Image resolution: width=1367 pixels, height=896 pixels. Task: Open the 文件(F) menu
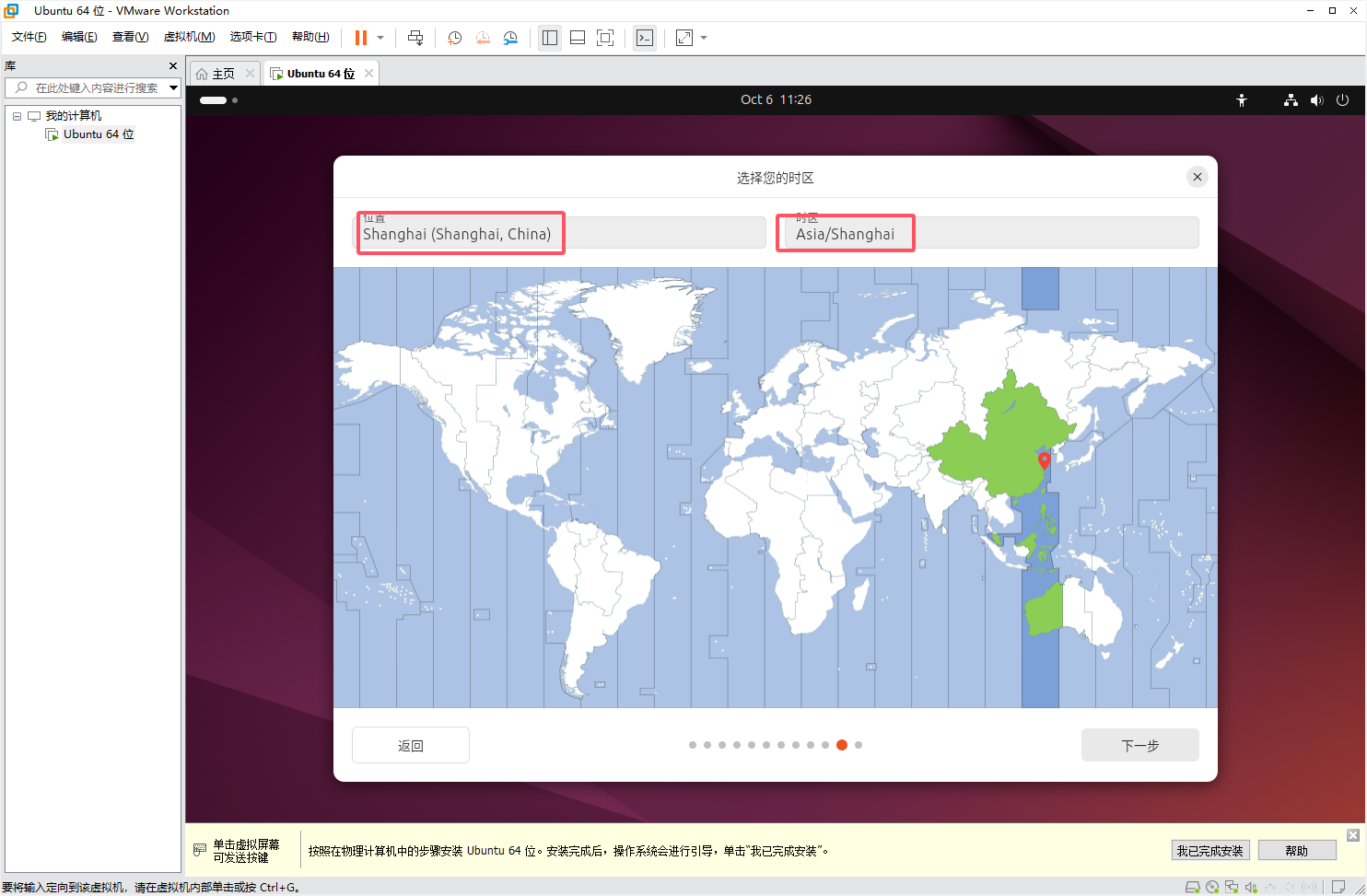(x=29, y=37)
